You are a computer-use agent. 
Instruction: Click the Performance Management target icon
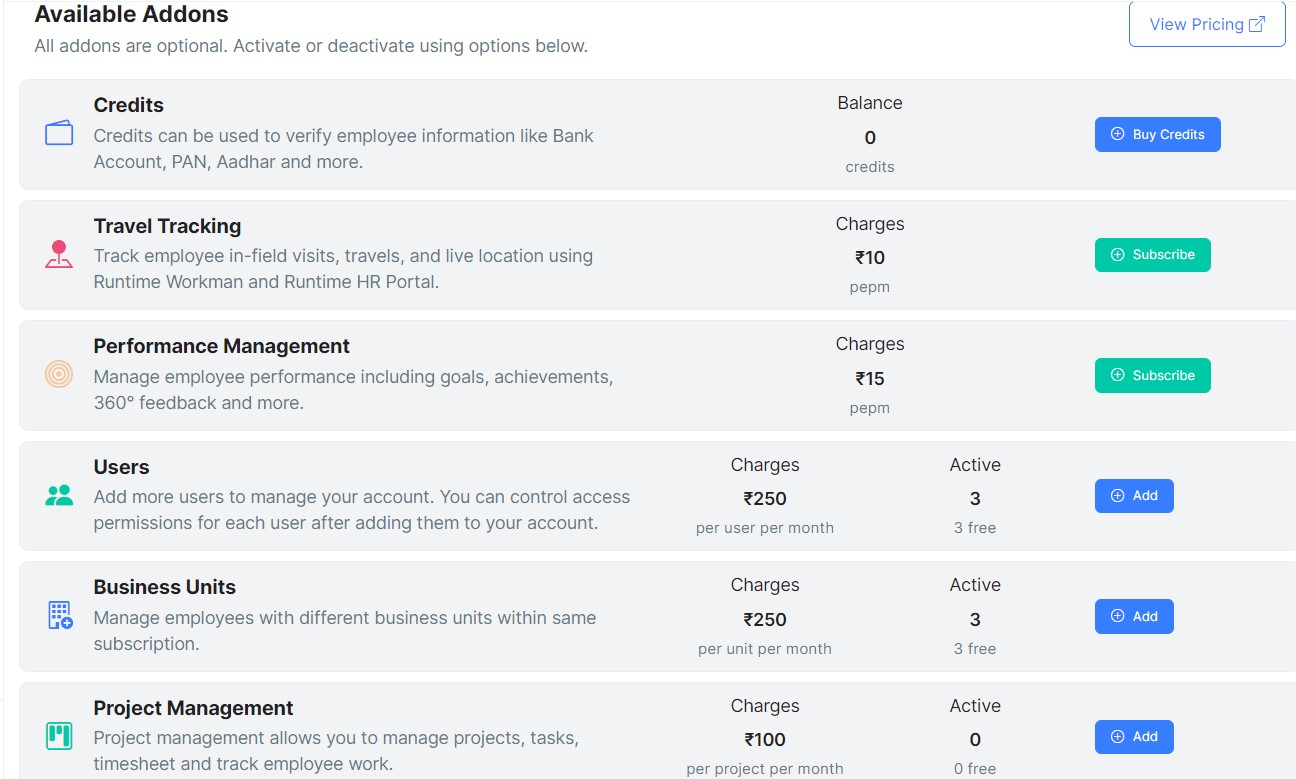(59, 374)
